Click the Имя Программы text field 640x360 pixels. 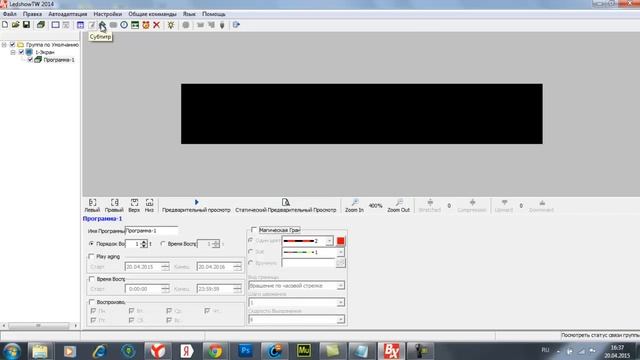(151, 231)
